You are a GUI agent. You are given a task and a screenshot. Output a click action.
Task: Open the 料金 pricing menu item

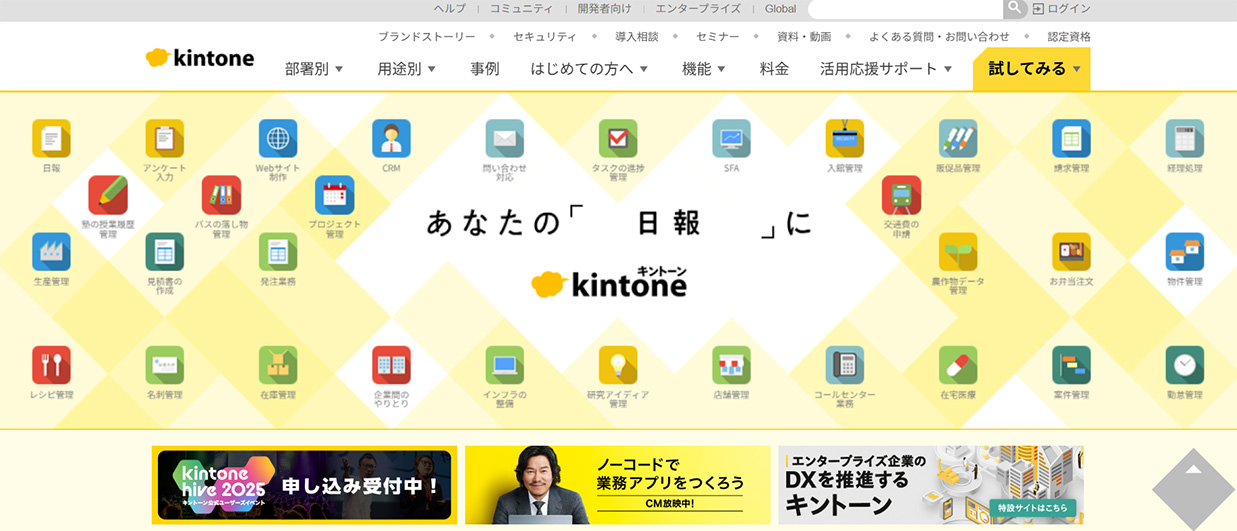pyautogui.click(x=774, y=69)
